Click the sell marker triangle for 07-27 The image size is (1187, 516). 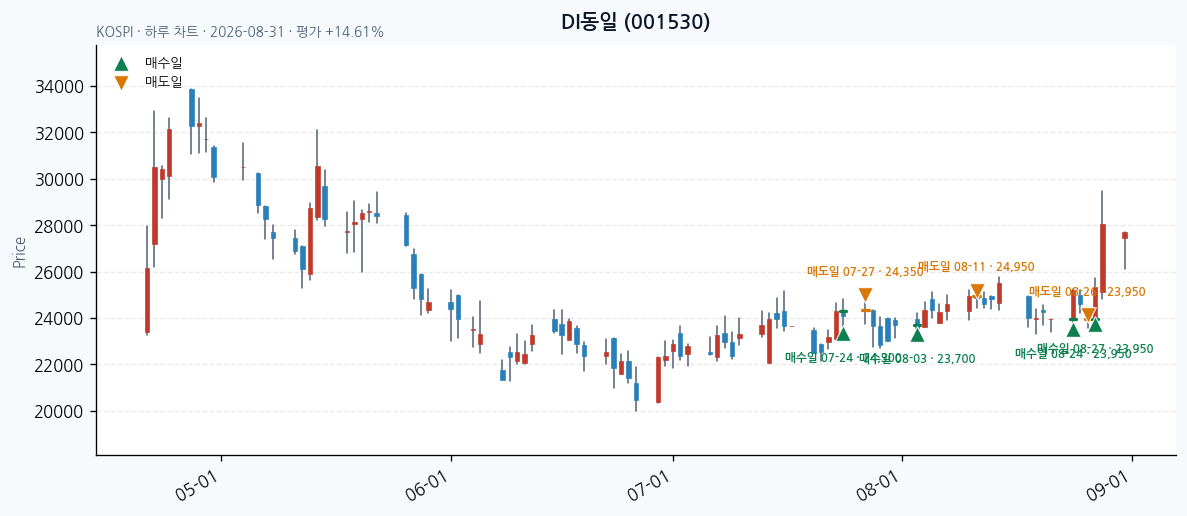pyautogui.click(x=865, y=295)
